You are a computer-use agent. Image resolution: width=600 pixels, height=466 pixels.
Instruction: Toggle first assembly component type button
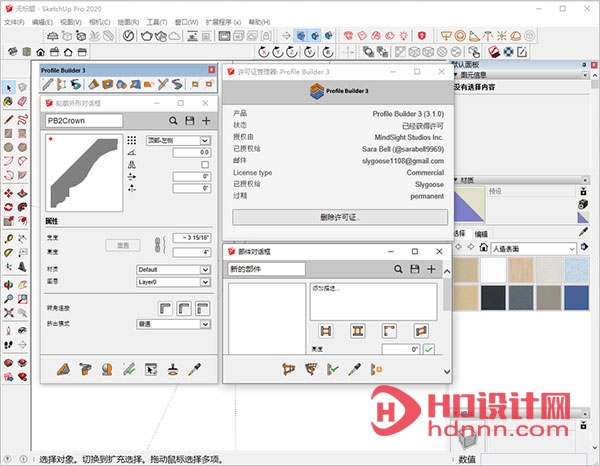point(326,331)
